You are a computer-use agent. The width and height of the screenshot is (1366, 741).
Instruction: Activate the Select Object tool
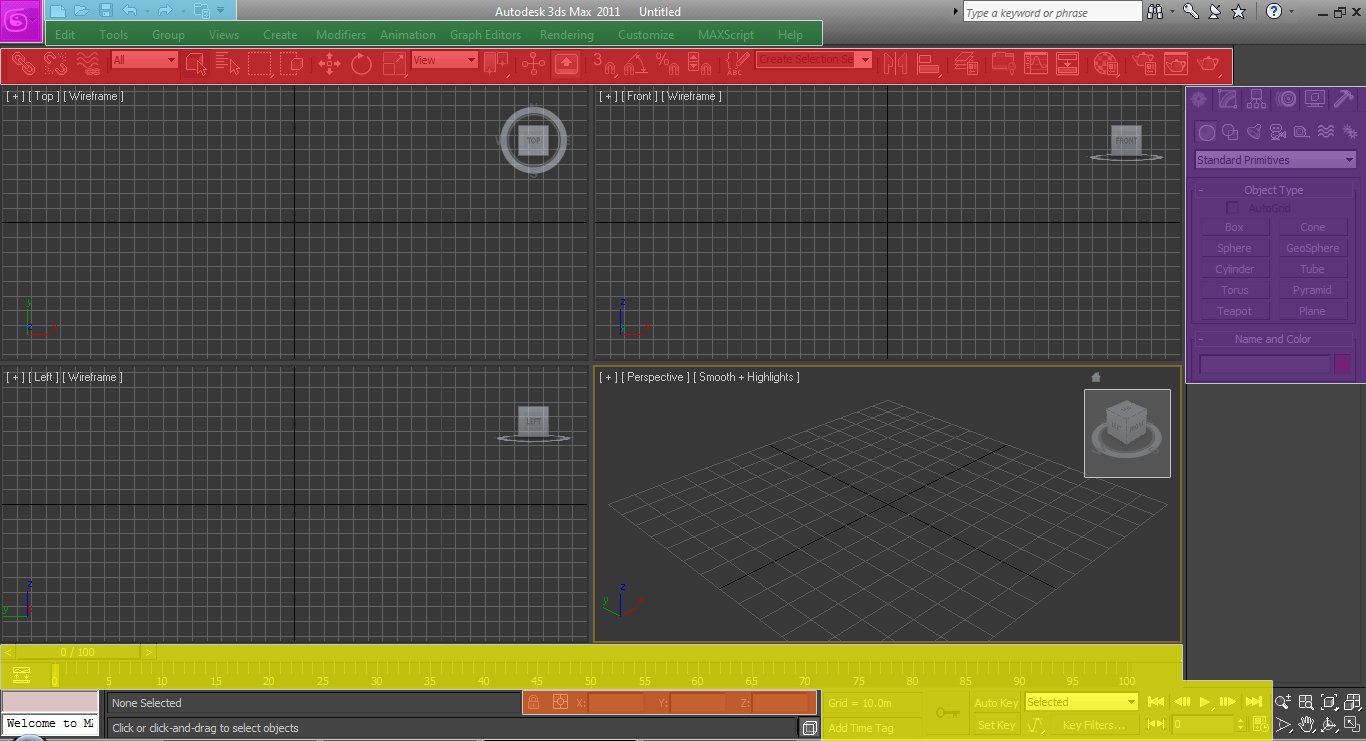tap(196, 65)
